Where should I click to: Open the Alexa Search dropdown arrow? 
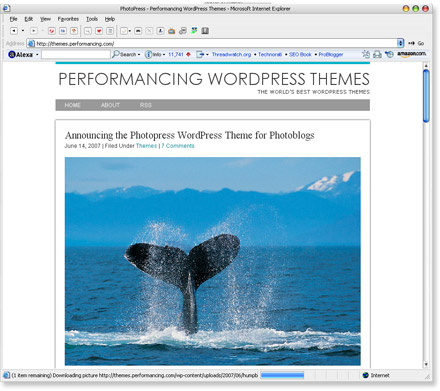pyautogui.click(x=139, y=55)
